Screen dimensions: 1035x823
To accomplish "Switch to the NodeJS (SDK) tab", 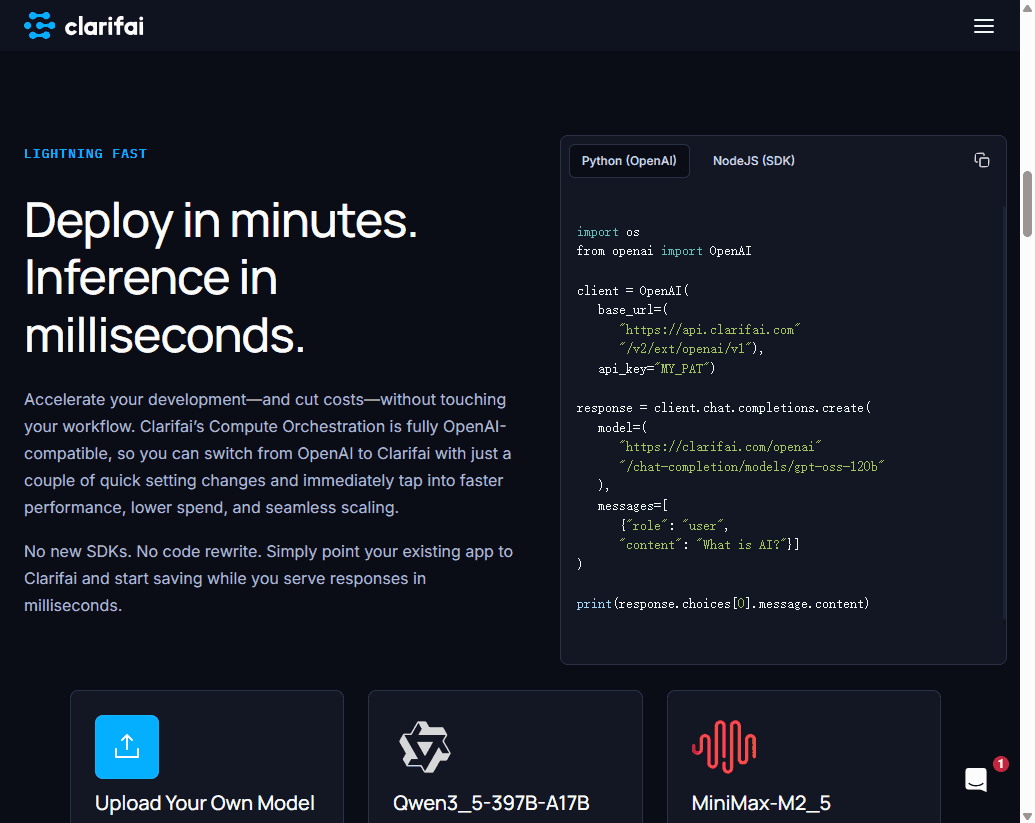I will click(753, 160).
